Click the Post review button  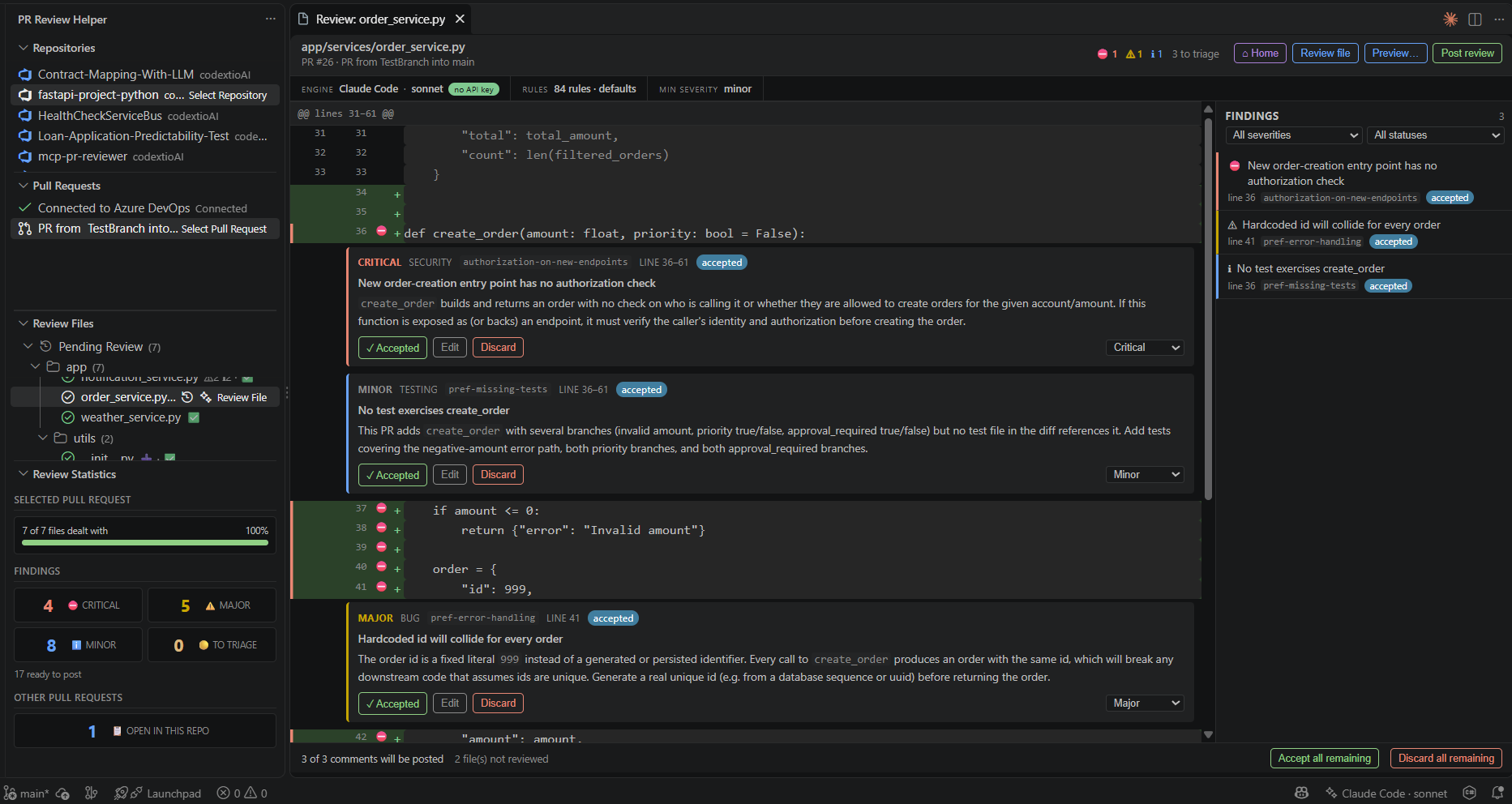(1467, 53)
